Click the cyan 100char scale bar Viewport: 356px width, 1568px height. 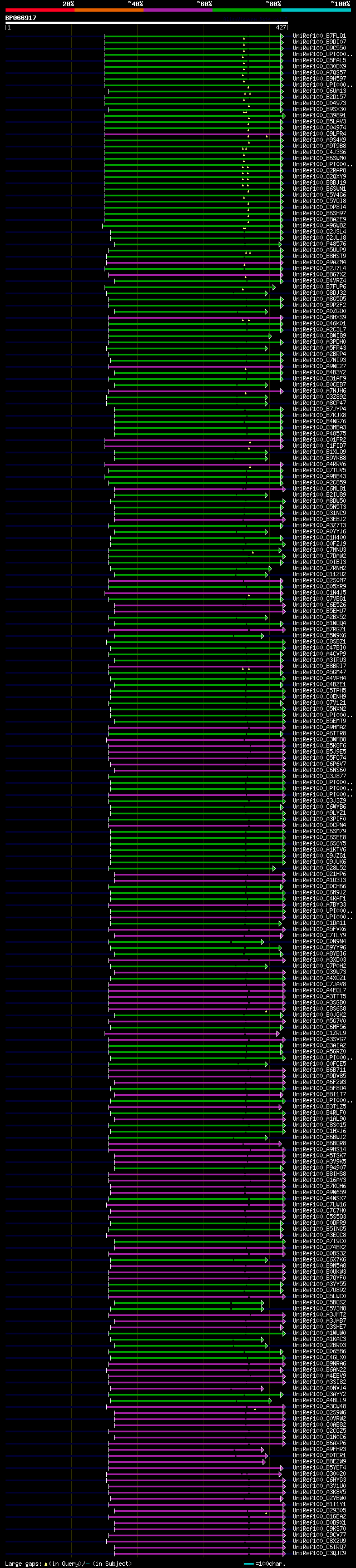click(248, 1563)
